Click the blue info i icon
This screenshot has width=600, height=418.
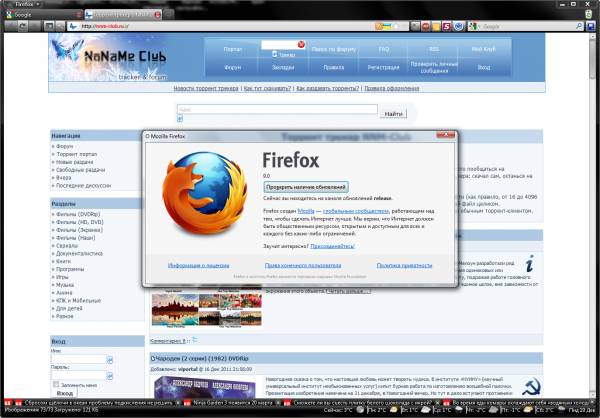click(x=529, y=264)
